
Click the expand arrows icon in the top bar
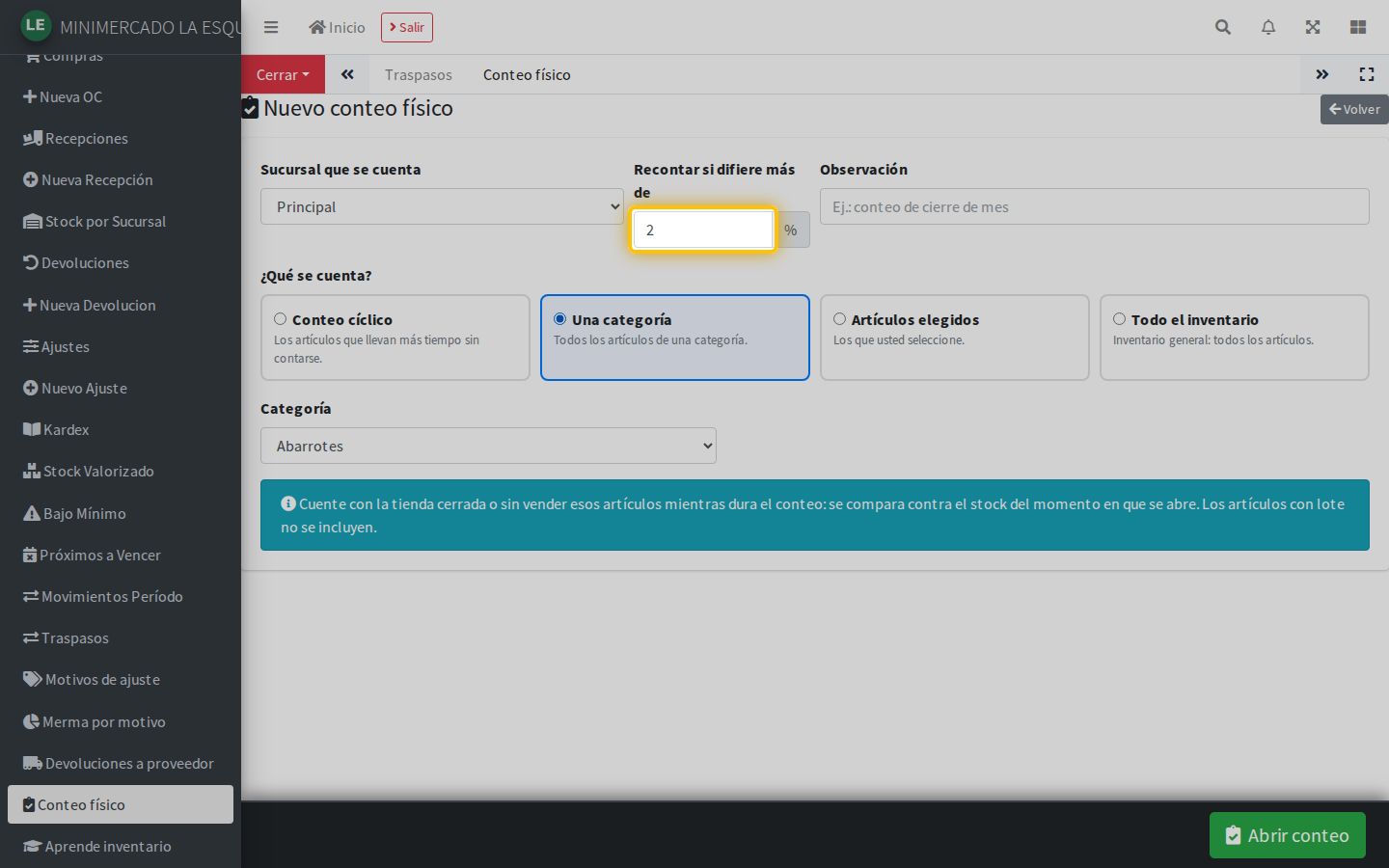[x=1312, y=27]
